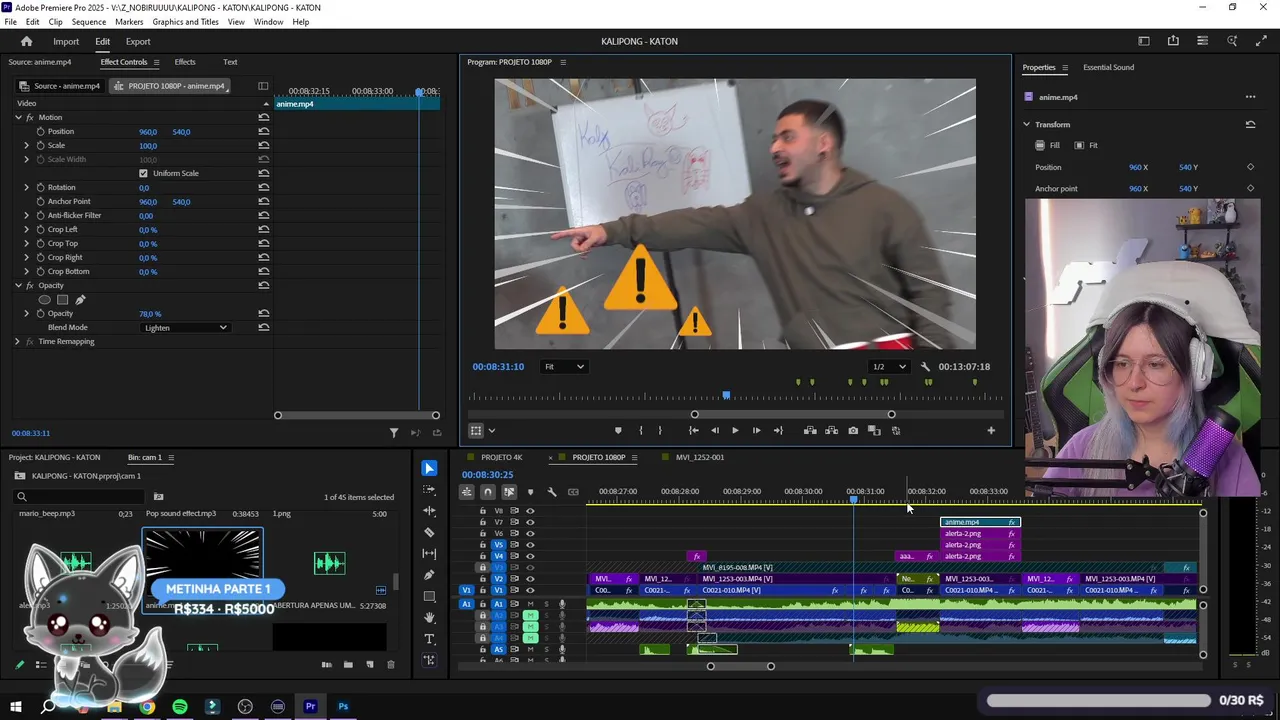Hide track V2 output eye
Image resolution: width=1280 pixels, height=720 pixels.
[x=530, y=579]
